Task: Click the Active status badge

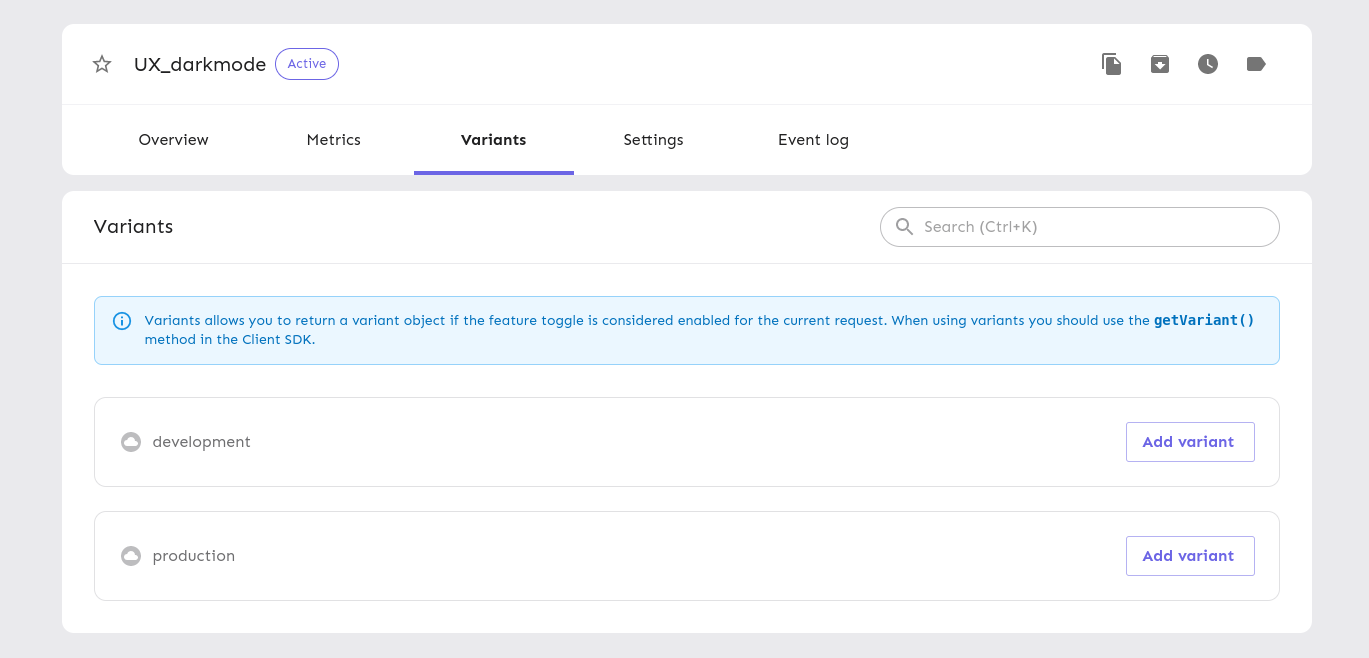Action: point(307,64)
